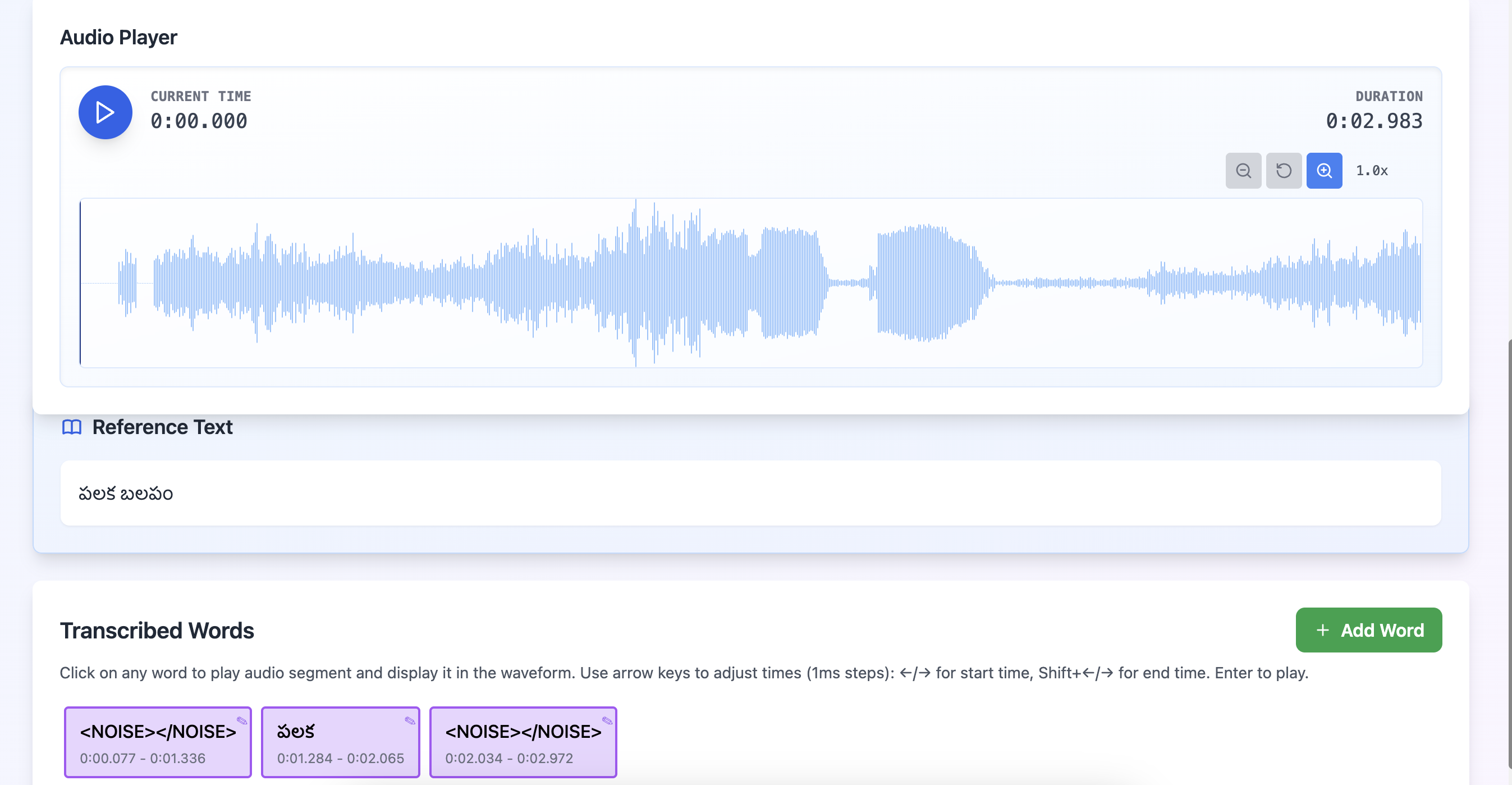Click the Reference Text book icon
Screen dimensions: 1512x785
(72, 427)
